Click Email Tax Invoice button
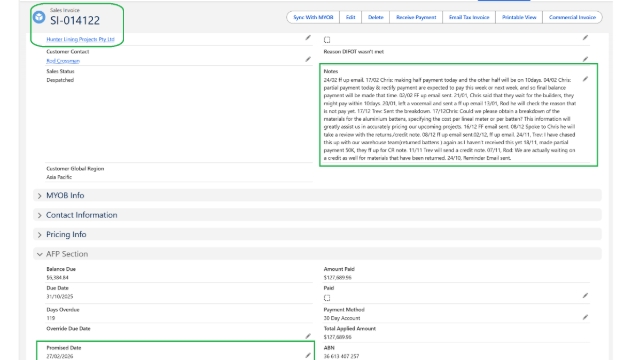The width and height of the screenshot is (640, 360). [x=469, y=17]
